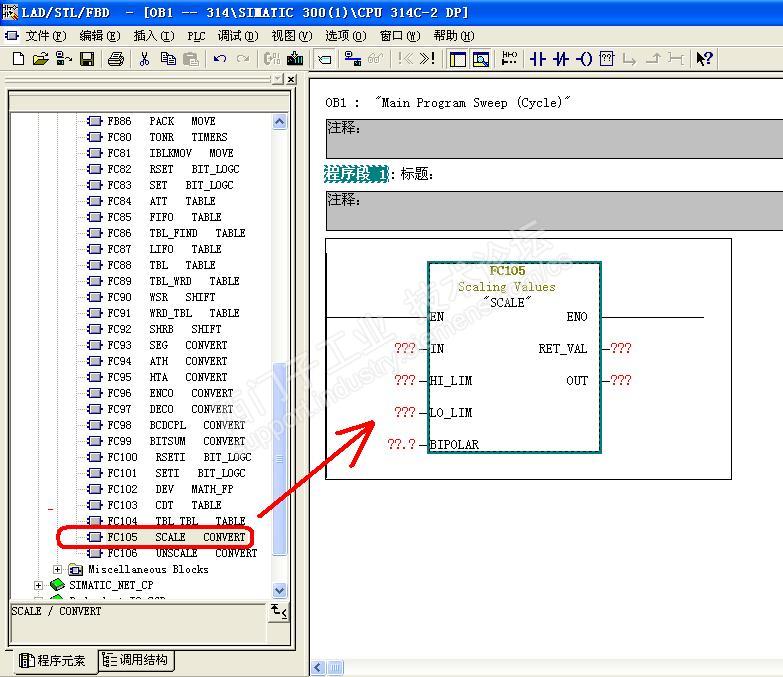Cut selection with the scissors icon
This screenshot has width=783, height=677.
(144, 59)
